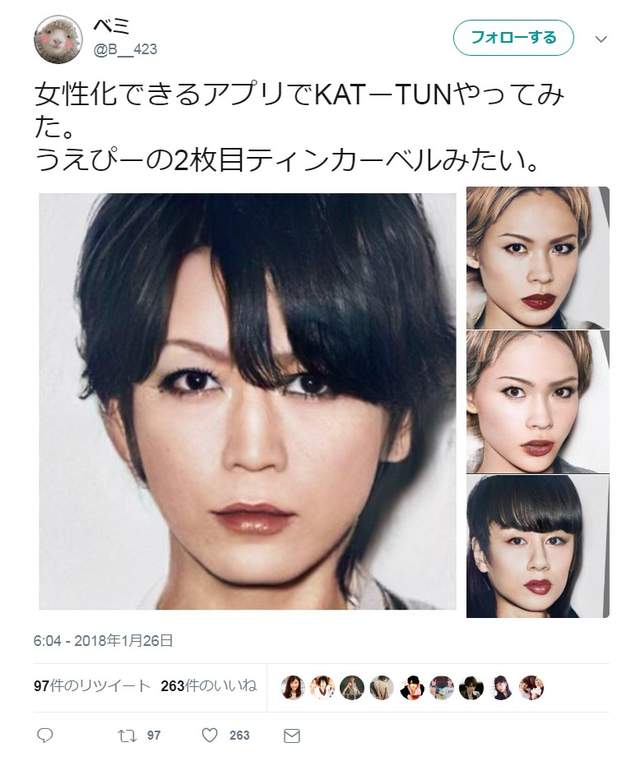Open the @B__423 handle link
The width and height of the screenshot is (640, 761).
[125, 49]
